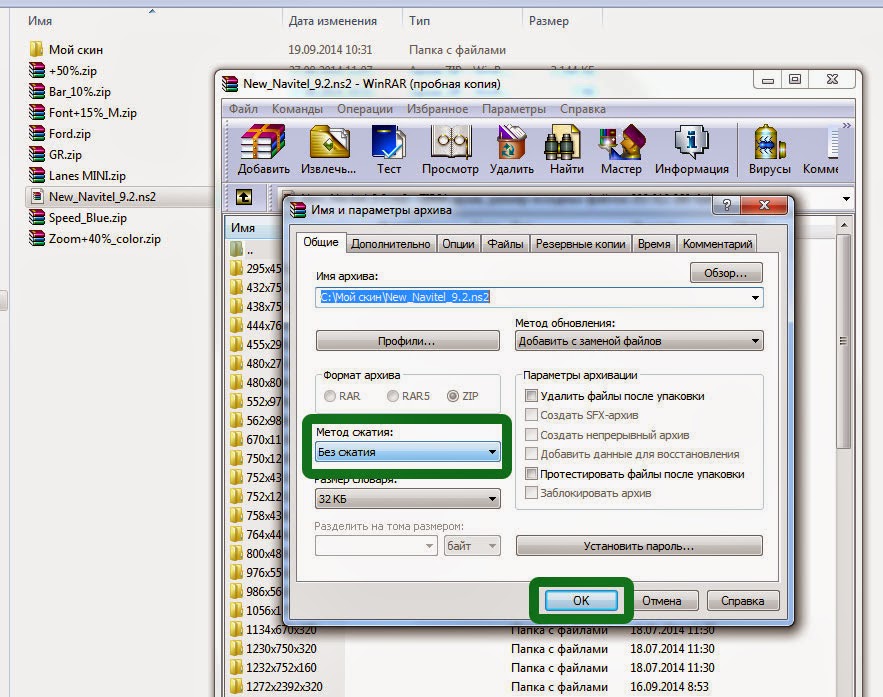The height and width of the screenshot is (697, 883).
Task: Open the volume size combo box
Action: 376,546
